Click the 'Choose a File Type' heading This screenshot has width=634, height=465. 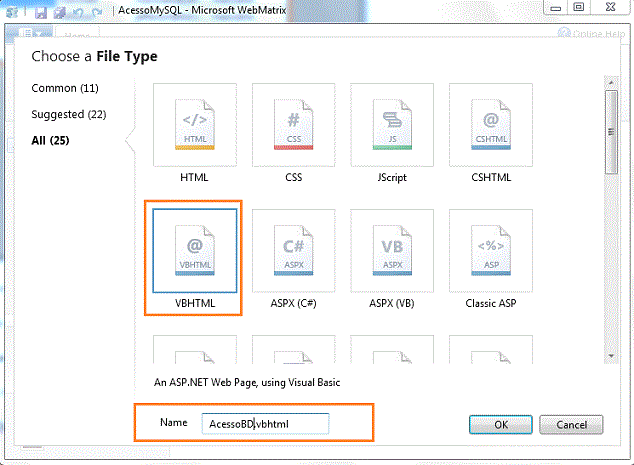coord(94,56)
